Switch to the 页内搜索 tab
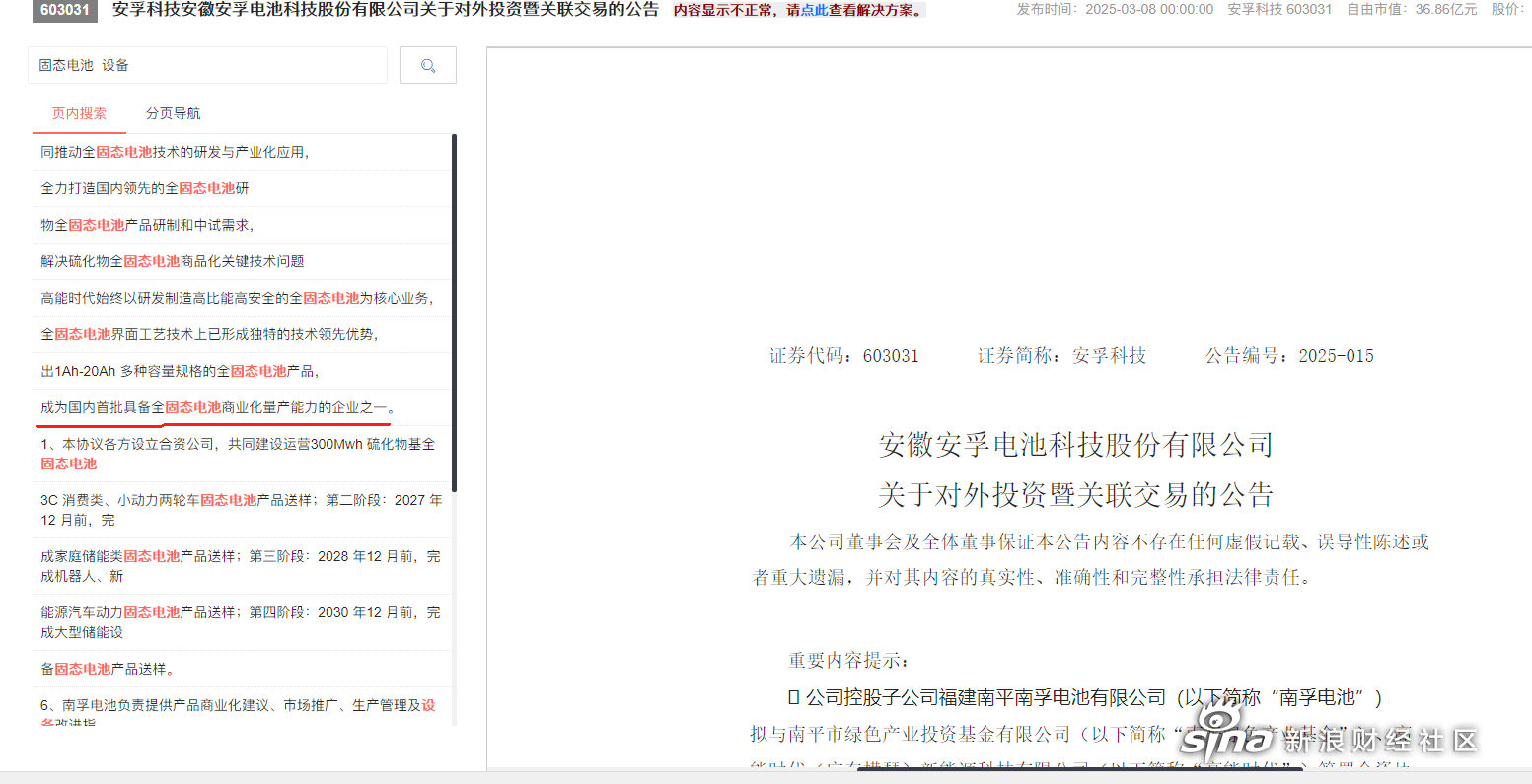1532x784 pixels. (79, 113)
